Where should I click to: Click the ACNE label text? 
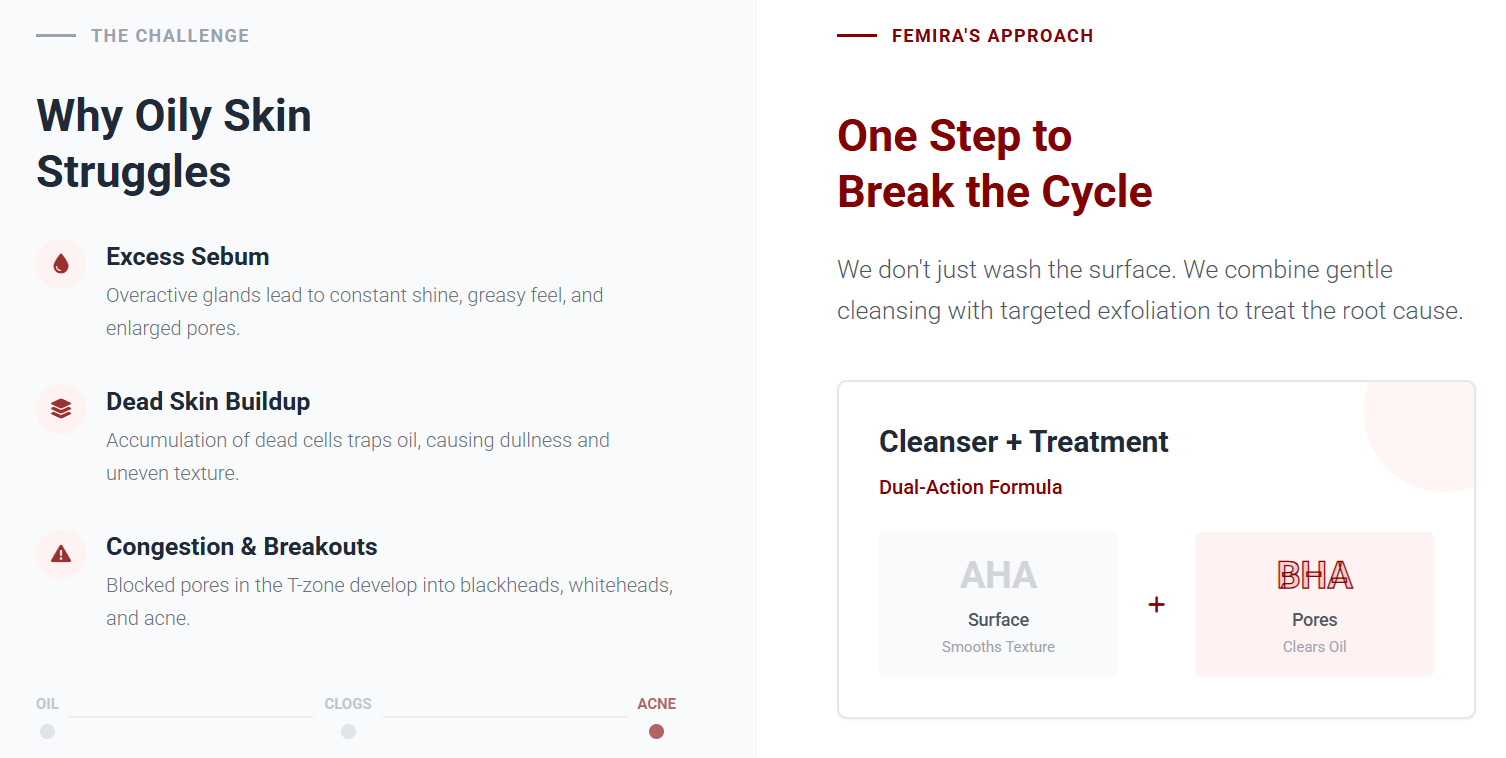[x=656, y=704]
